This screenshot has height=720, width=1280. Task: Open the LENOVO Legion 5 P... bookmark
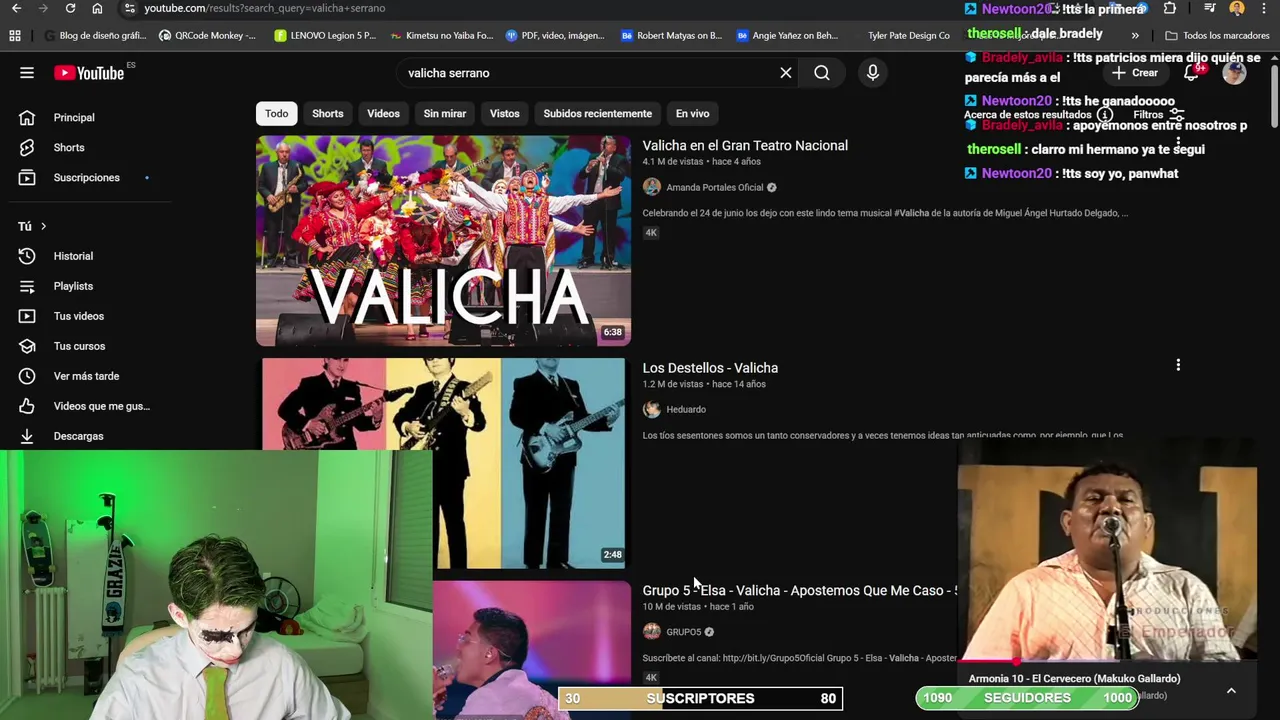326,36
